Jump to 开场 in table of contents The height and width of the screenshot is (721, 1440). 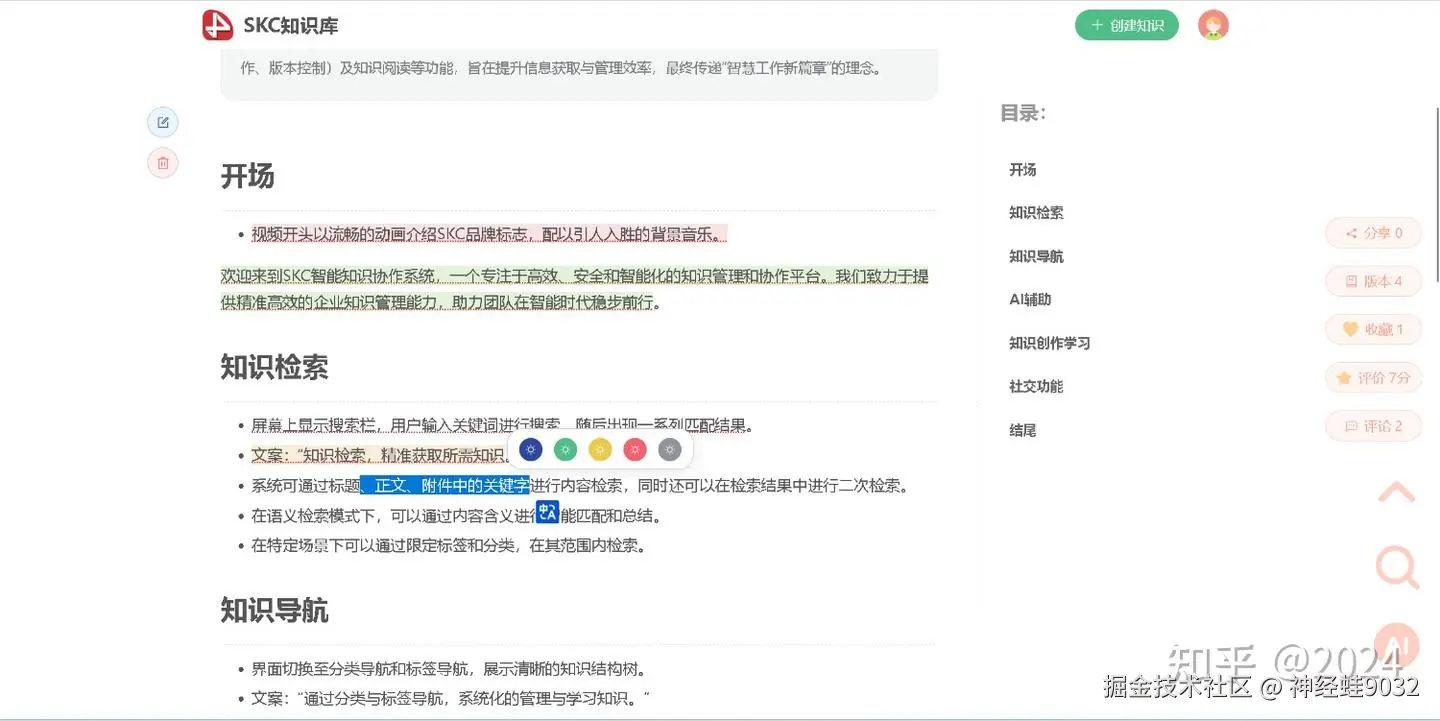(1023, 170)
